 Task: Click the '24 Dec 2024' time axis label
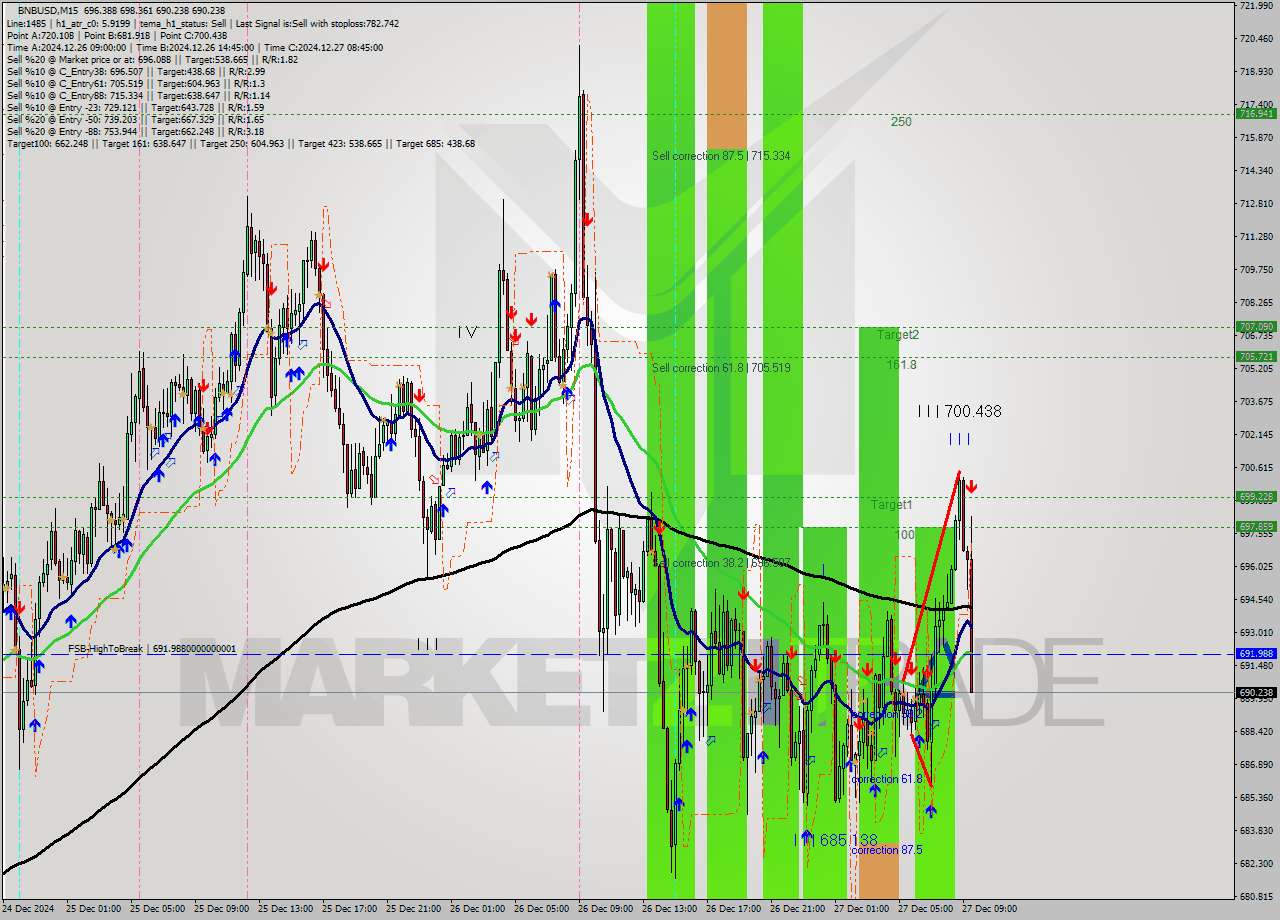tap(29, 909)
